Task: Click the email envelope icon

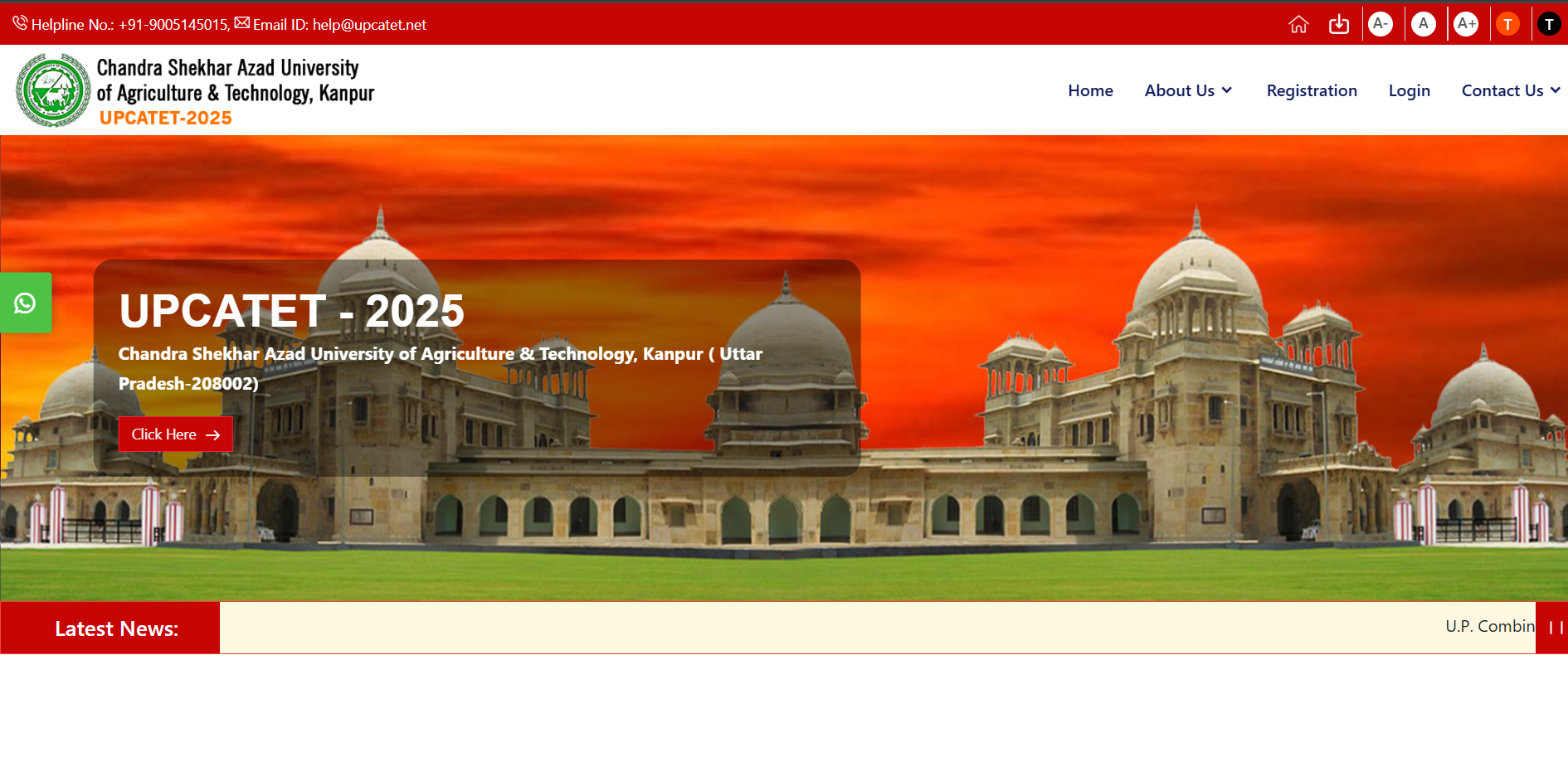Action: click(242, 23)
